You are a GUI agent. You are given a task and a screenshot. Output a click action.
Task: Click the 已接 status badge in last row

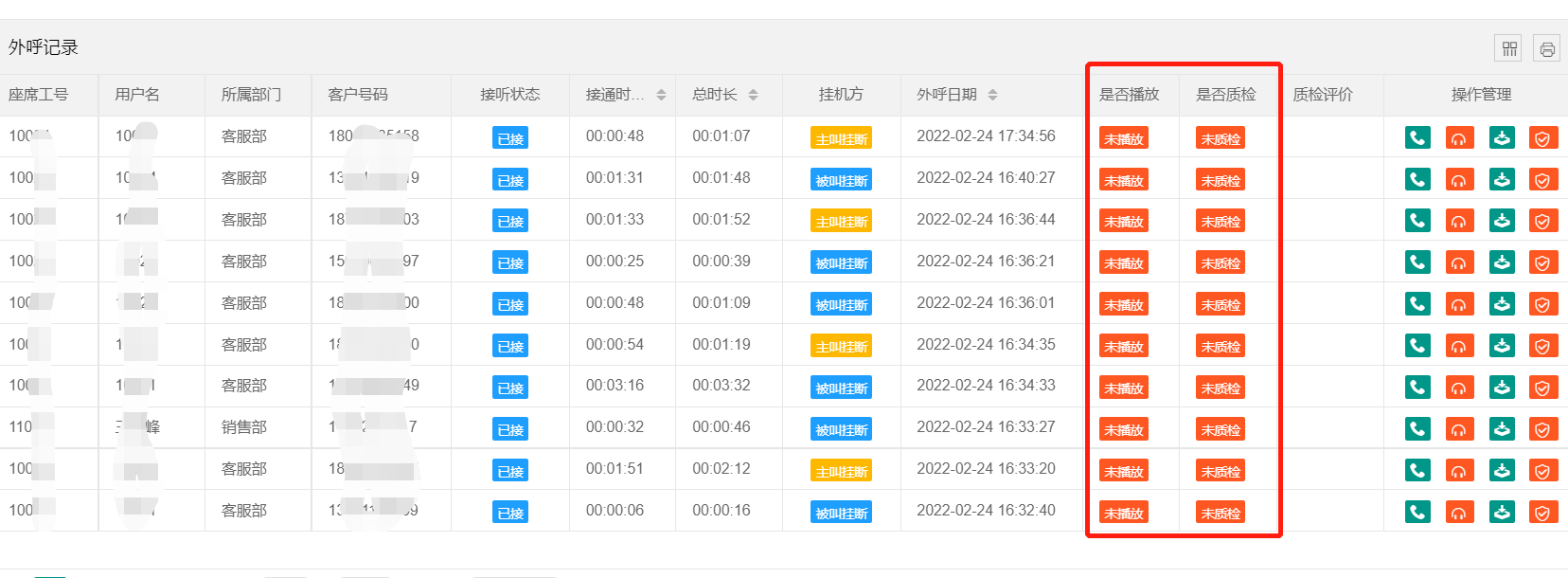510,514
